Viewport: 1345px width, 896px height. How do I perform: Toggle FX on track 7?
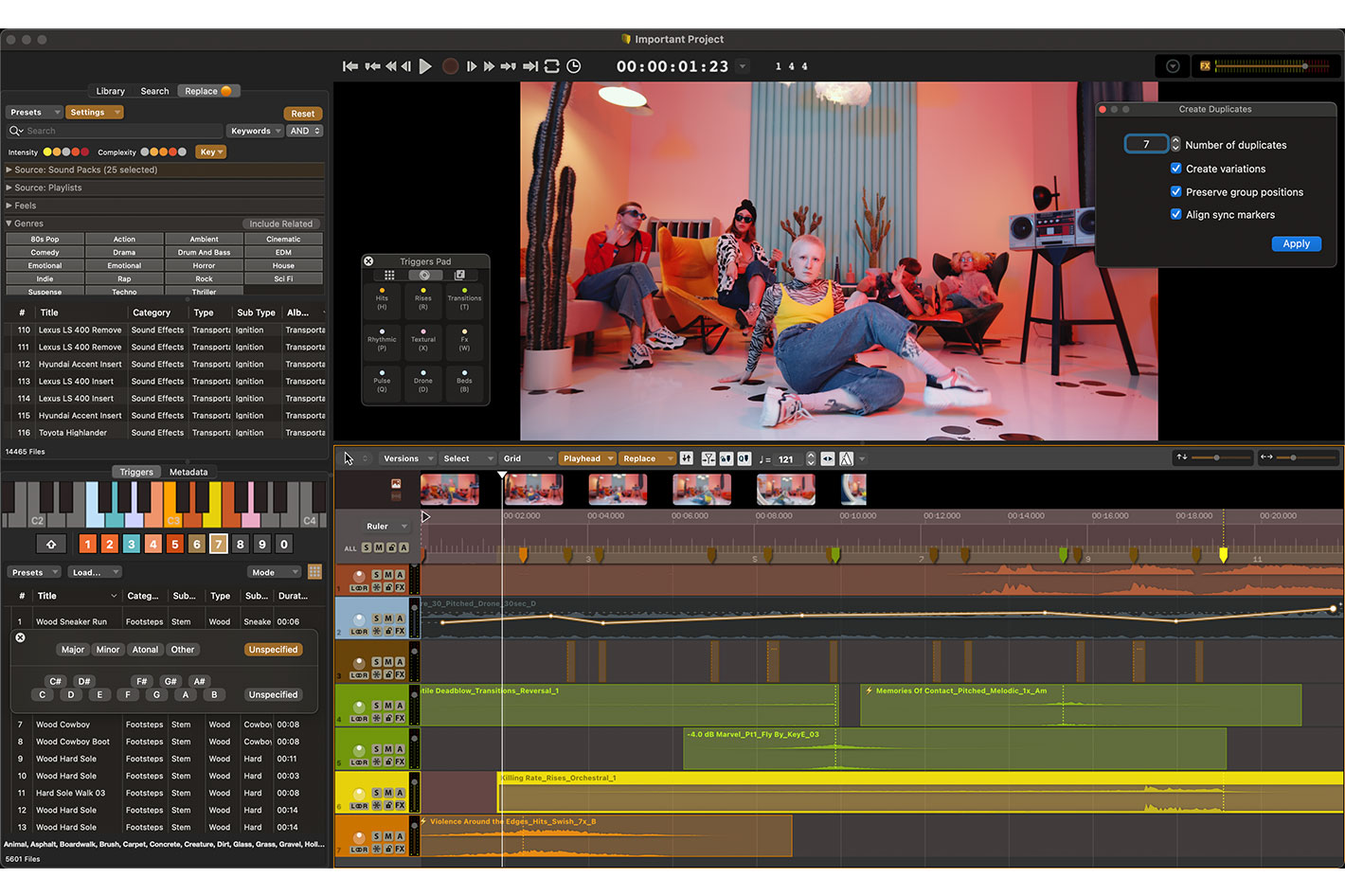(x=400, y=850)
